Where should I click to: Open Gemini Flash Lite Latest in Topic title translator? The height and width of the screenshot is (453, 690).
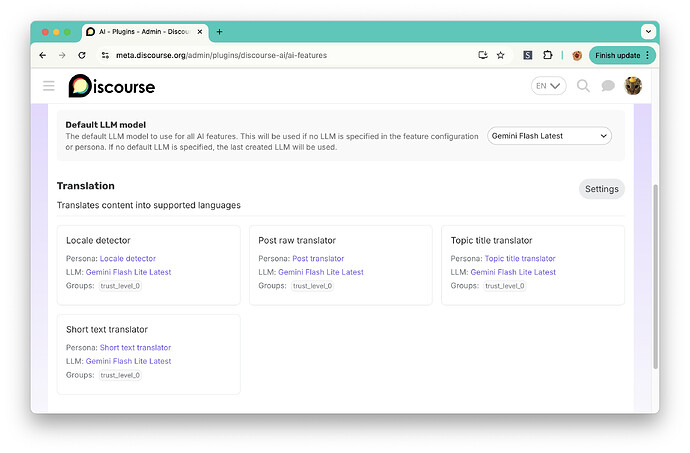(513, 272)
